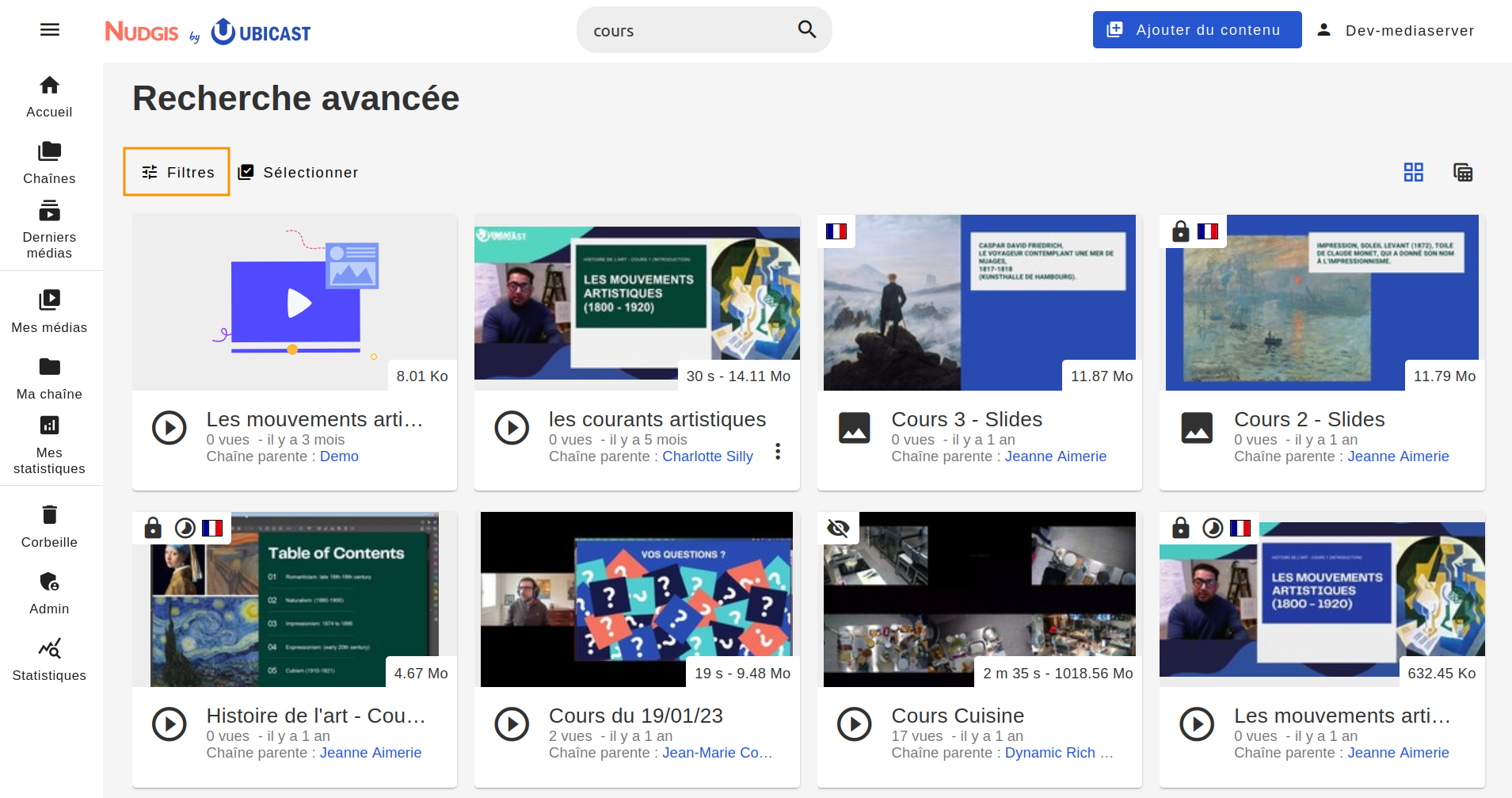Click size label '2 m 35 s - 1018.56 Mo'

(x=1058, y=673)
